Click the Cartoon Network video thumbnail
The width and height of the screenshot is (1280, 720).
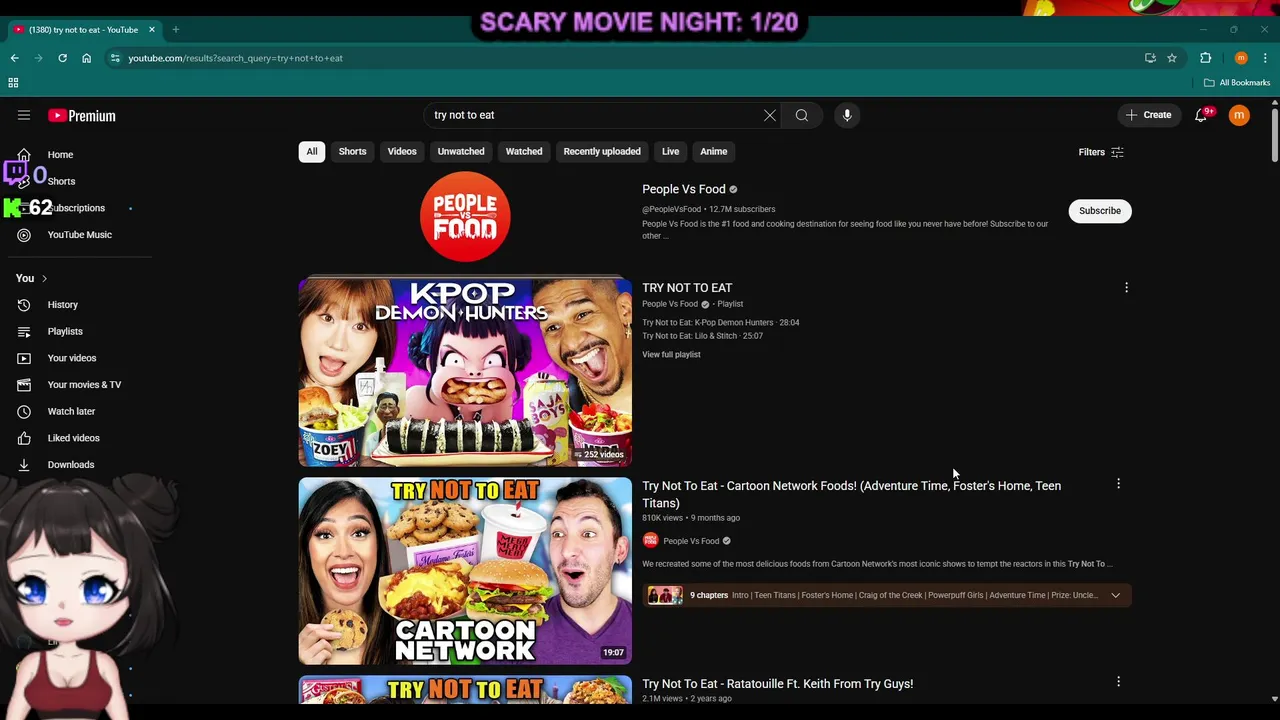(465, 571)
